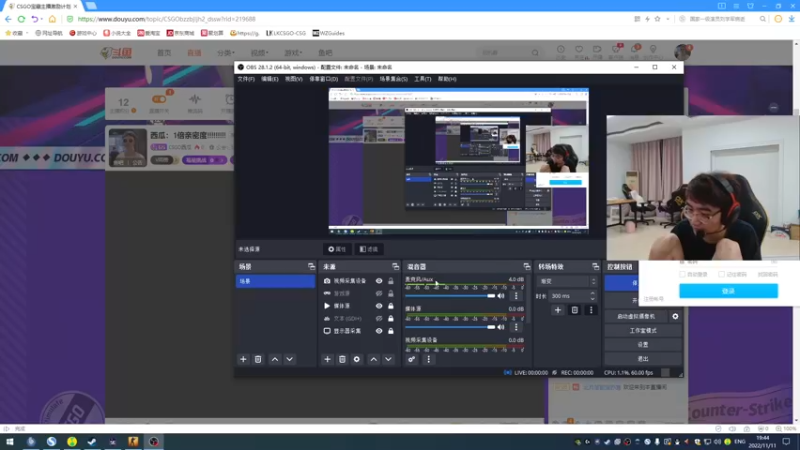Screen dimensions: 800x450
Task: Reload the page with the green refresh icon
Action: tap(21, 19)
